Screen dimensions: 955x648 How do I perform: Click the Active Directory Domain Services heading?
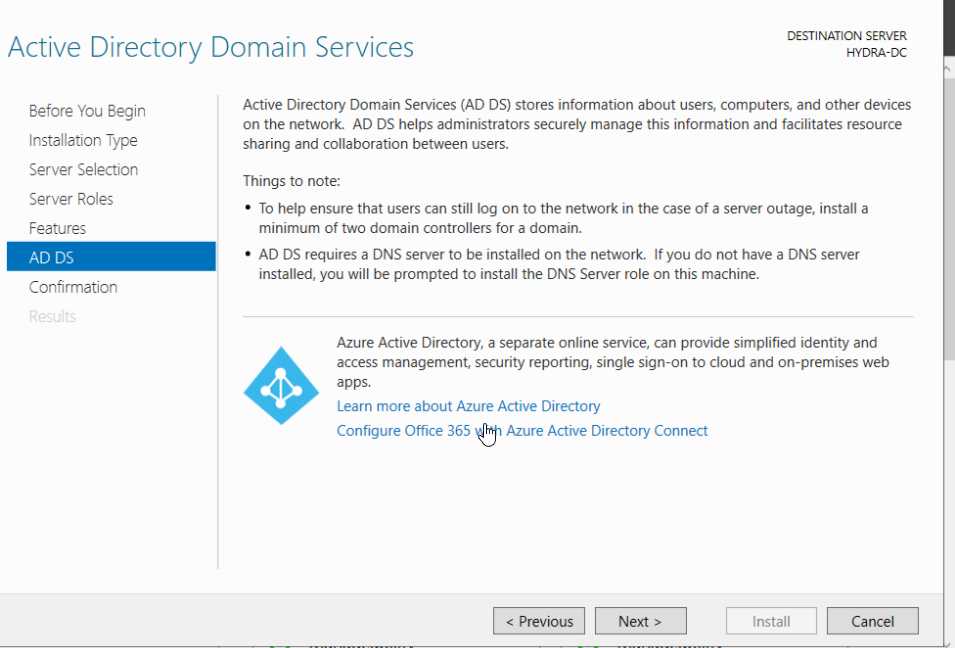coord(210,47)
